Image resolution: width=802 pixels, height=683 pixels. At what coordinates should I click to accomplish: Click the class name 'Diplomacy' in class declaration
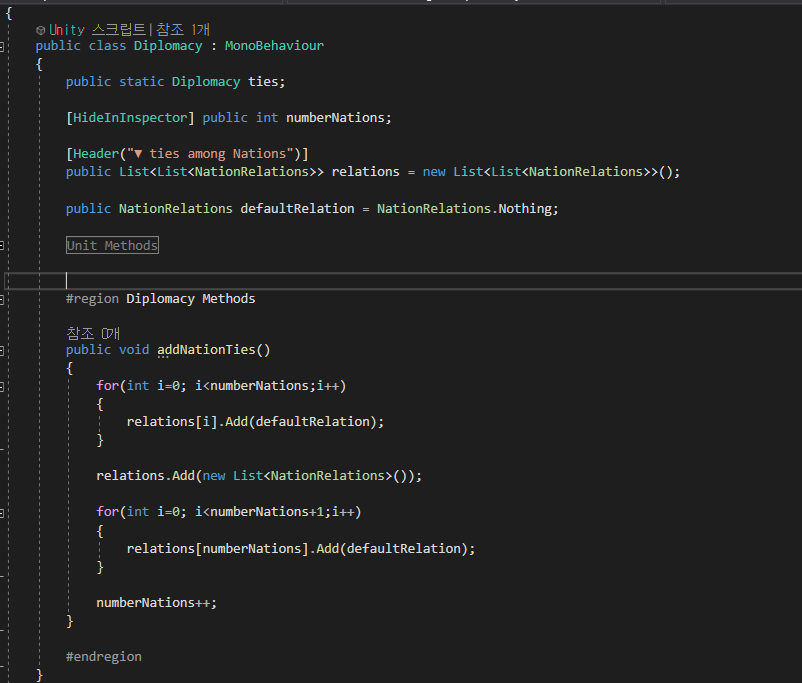tap(168, 46)
